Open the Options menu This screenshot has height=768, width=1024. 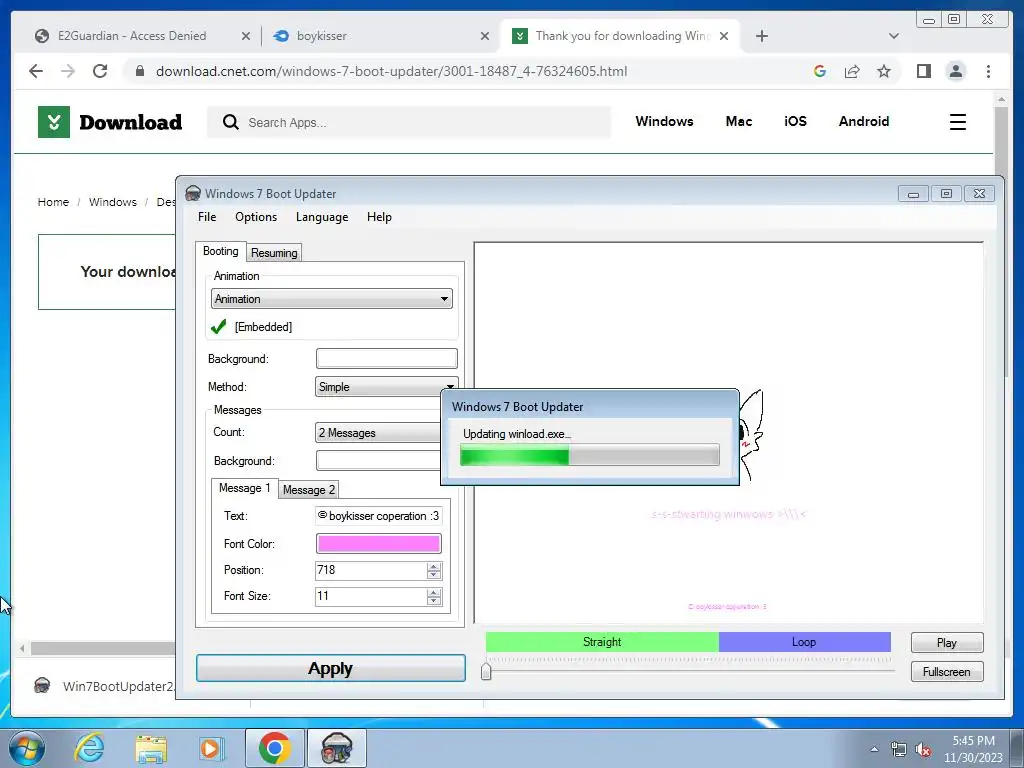coord(256,217)
